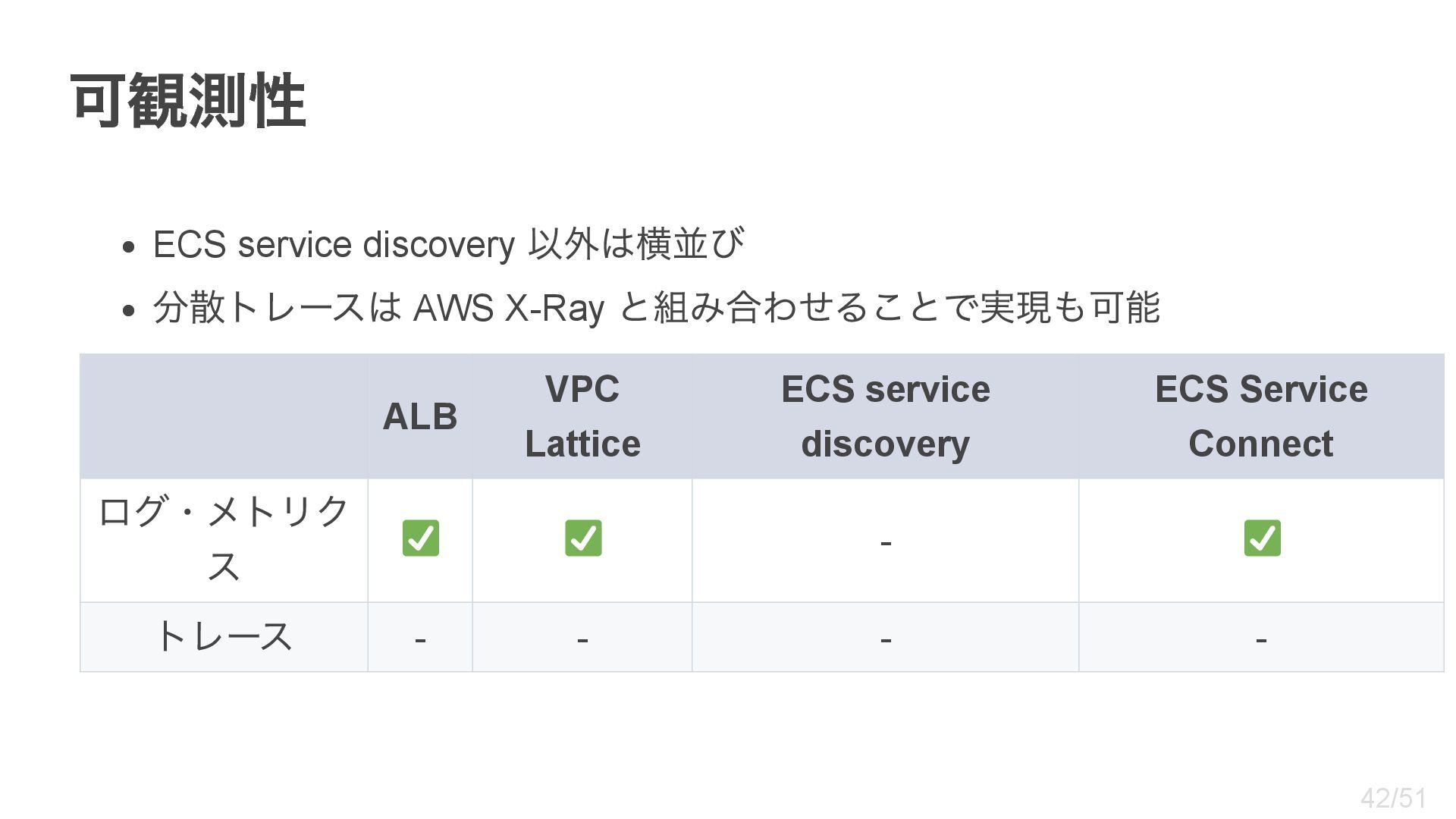Click the トレース dash under ECS Service Connect
Viewport: 1456px width, 819px height.
click(1261, 640)
